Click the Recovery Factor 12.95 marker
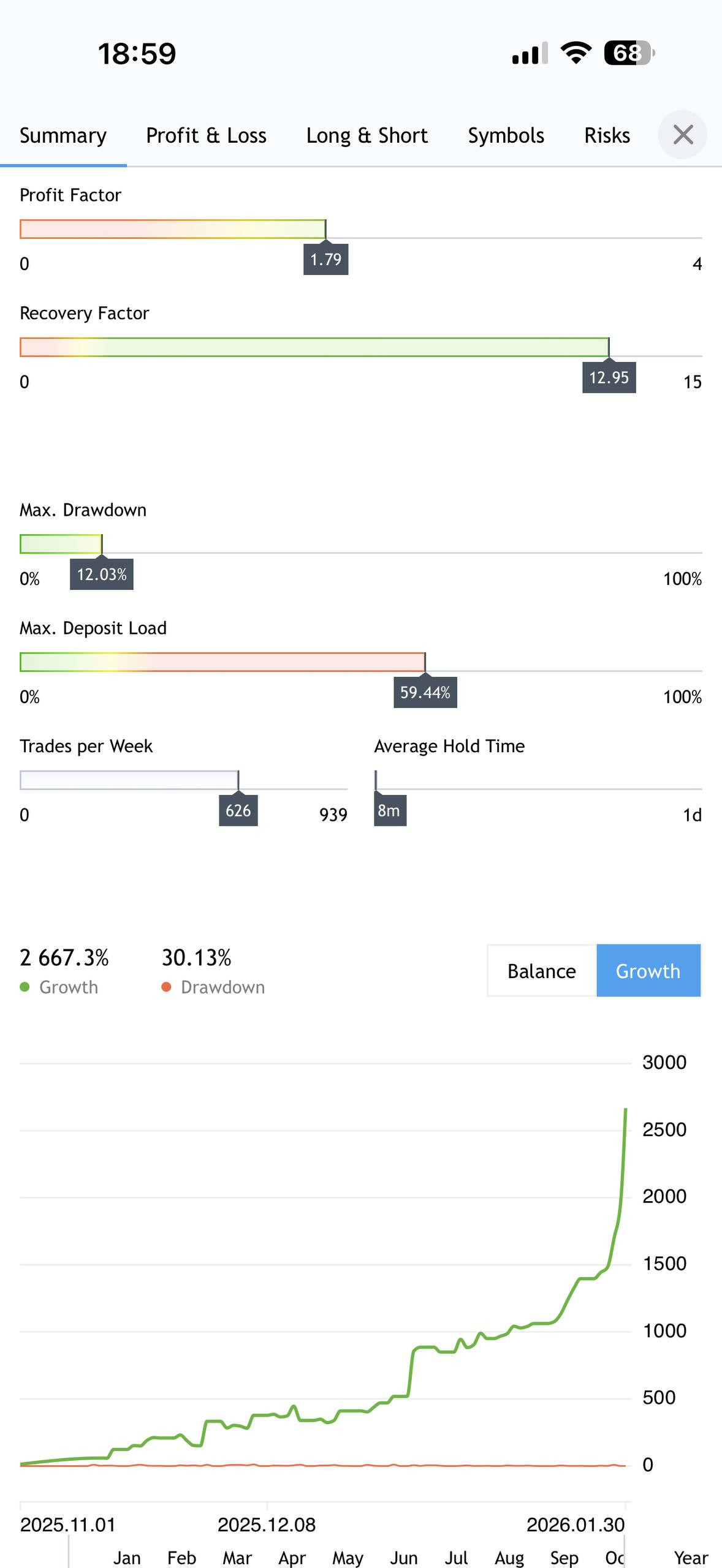 (x=609, y=377)
